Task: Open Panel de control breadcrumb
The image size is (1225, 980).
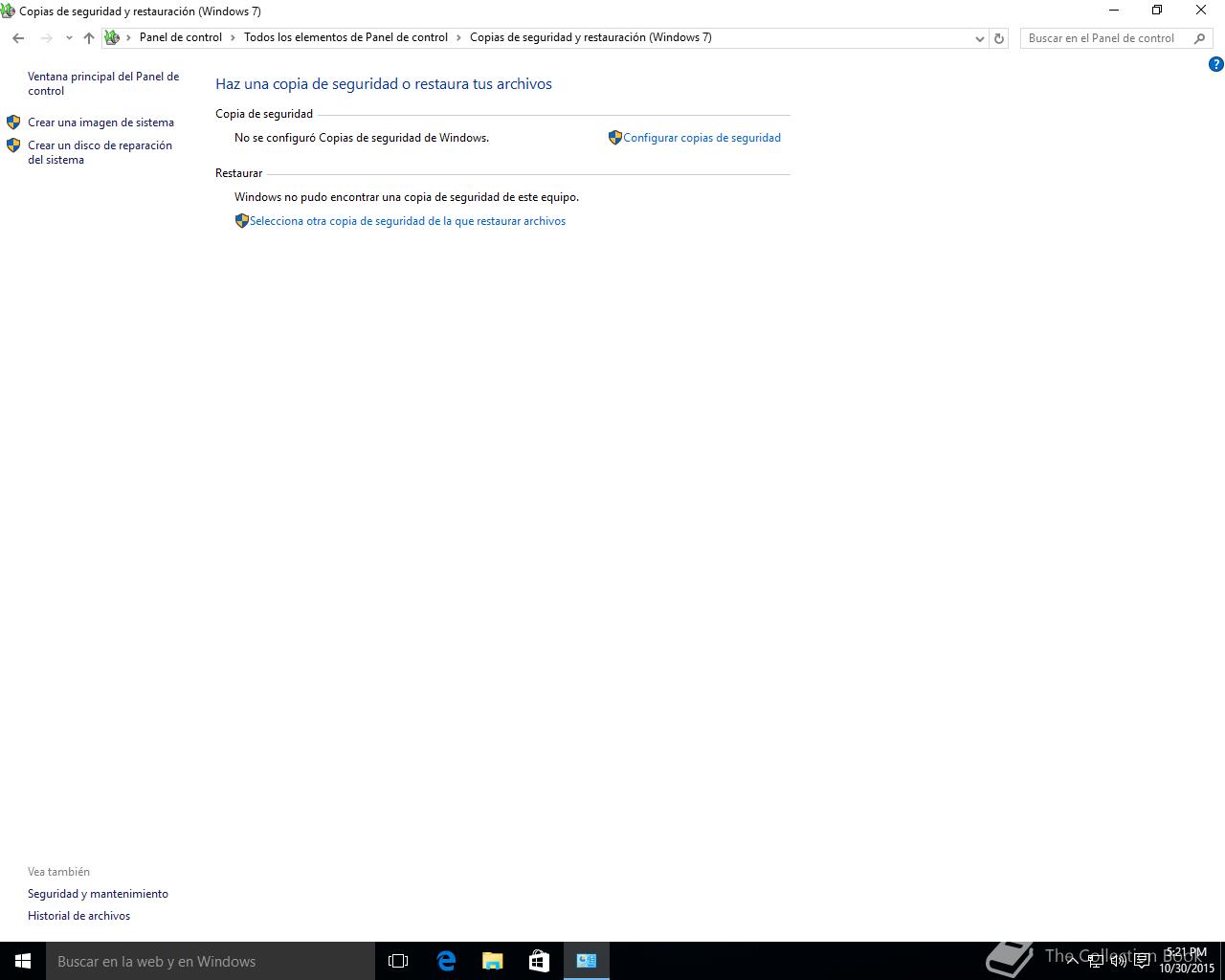Action: click(181, 37)
